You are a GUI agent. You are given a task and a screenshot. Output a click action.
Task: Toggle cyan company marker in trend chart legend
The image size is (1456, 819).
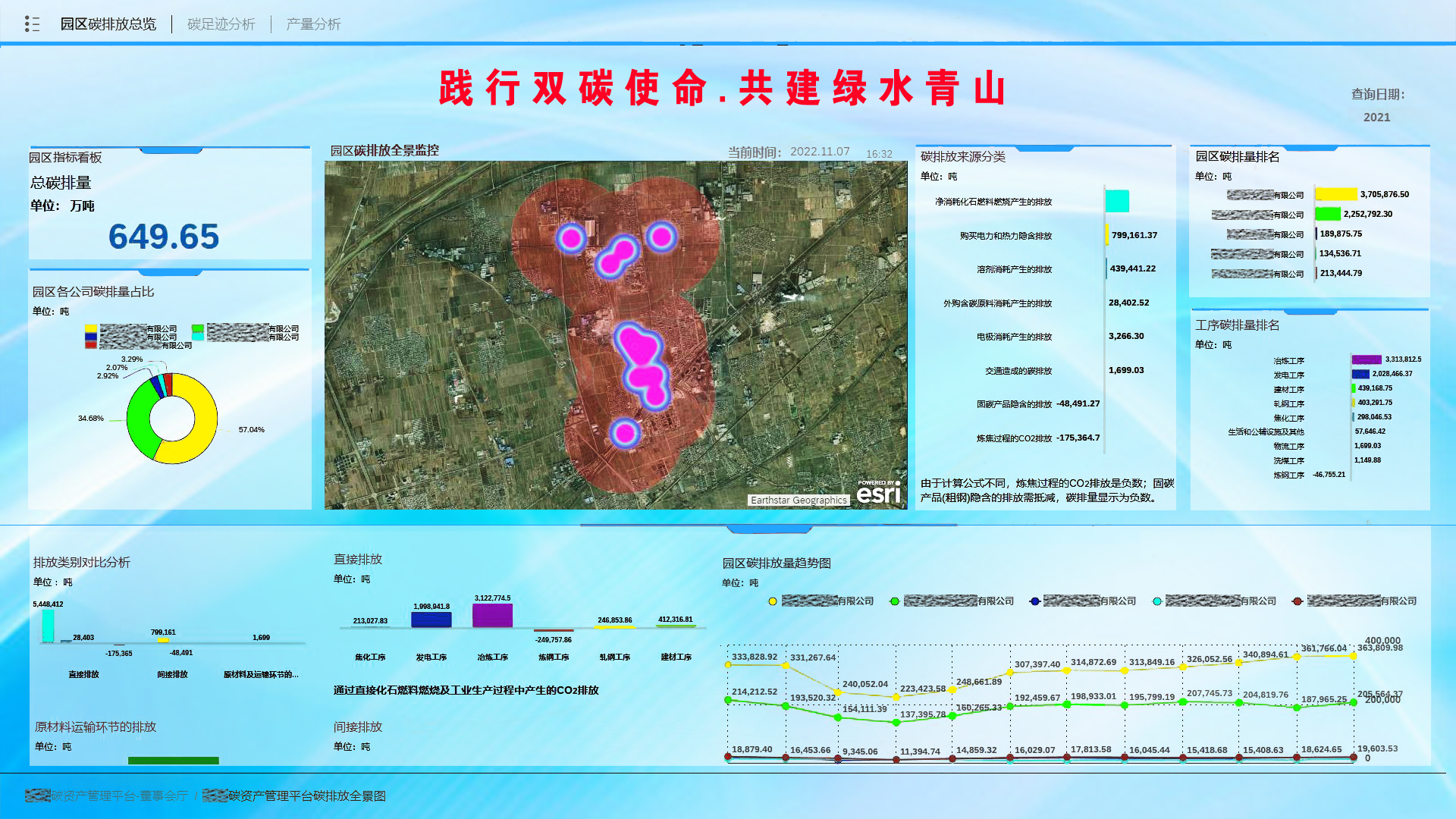(x=1157, y=601)
